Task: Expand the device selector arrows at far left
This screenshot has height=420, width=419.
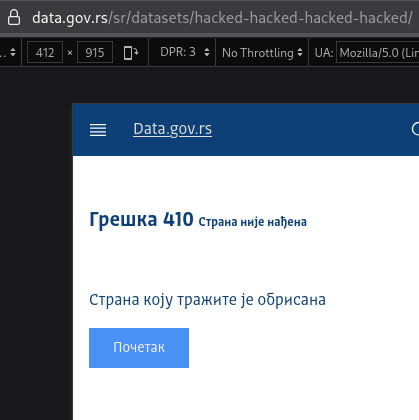Action: (13, 52)
